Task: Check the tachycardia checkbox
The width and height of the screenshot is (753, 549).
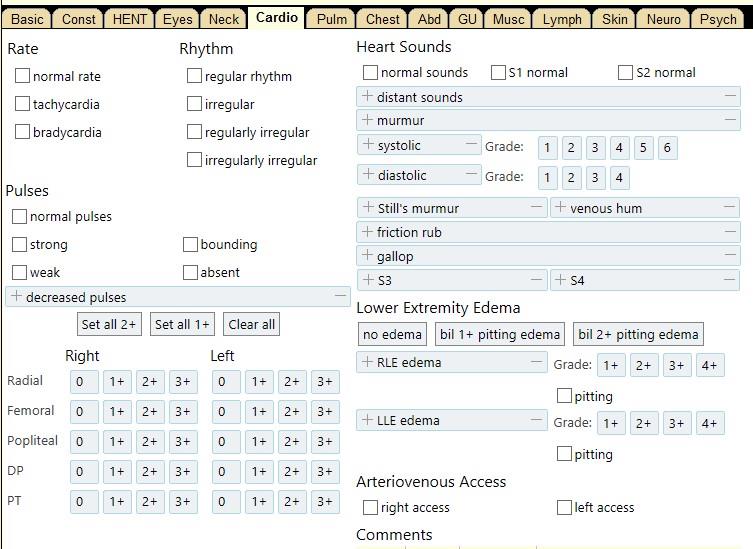Action: 22,104
